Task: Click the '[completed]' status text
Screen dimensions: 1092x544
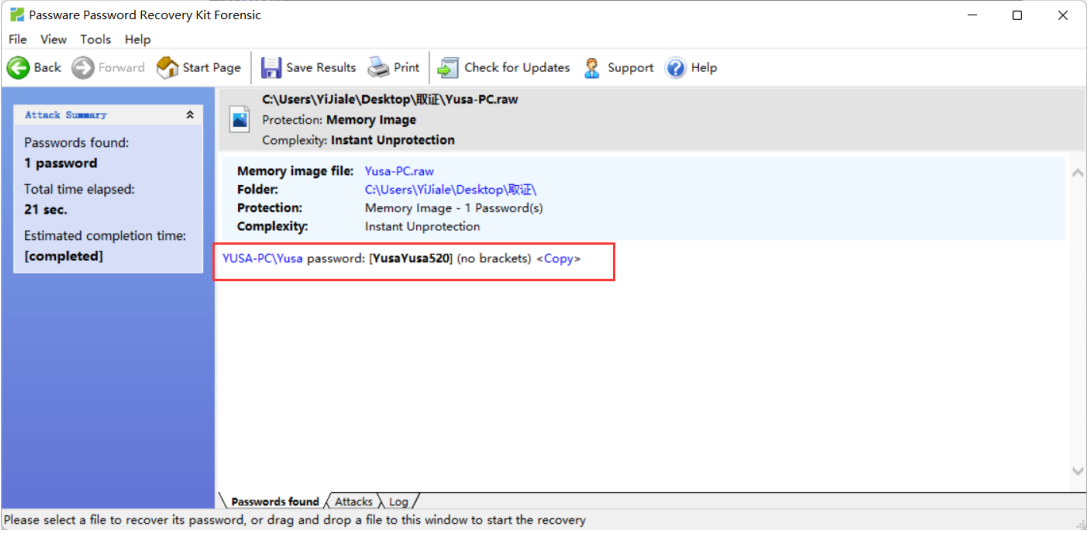Action: 63,256
